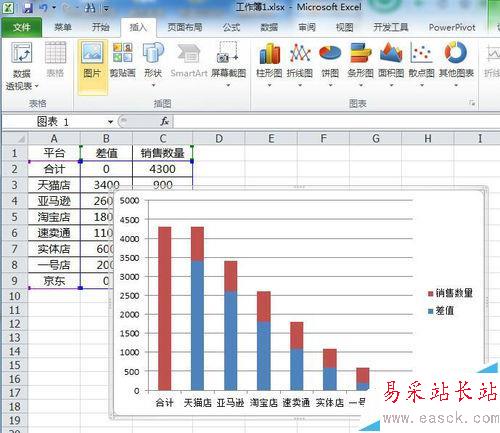Open Clip Art (剪贴画)
This screenshot has width=500, height=433.
pyautogui.click(x=123, y=59)
